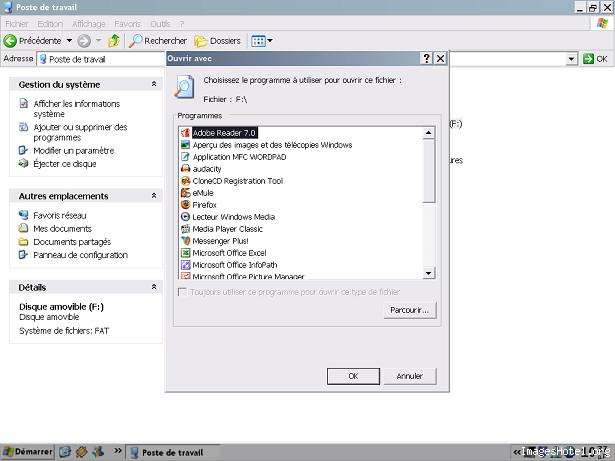Screen dimensions: 615x461
Task: Click program list scrollbar up arrow
Action: click(x=429, y=133)
